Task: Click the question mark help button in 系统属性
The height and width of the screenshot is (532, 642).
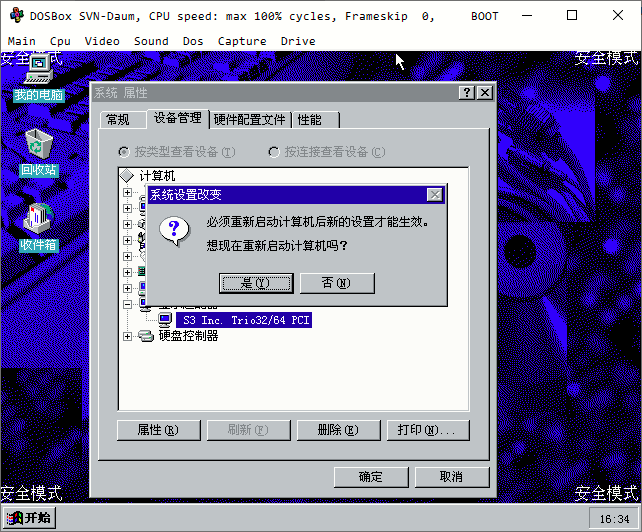Action: 467,93
